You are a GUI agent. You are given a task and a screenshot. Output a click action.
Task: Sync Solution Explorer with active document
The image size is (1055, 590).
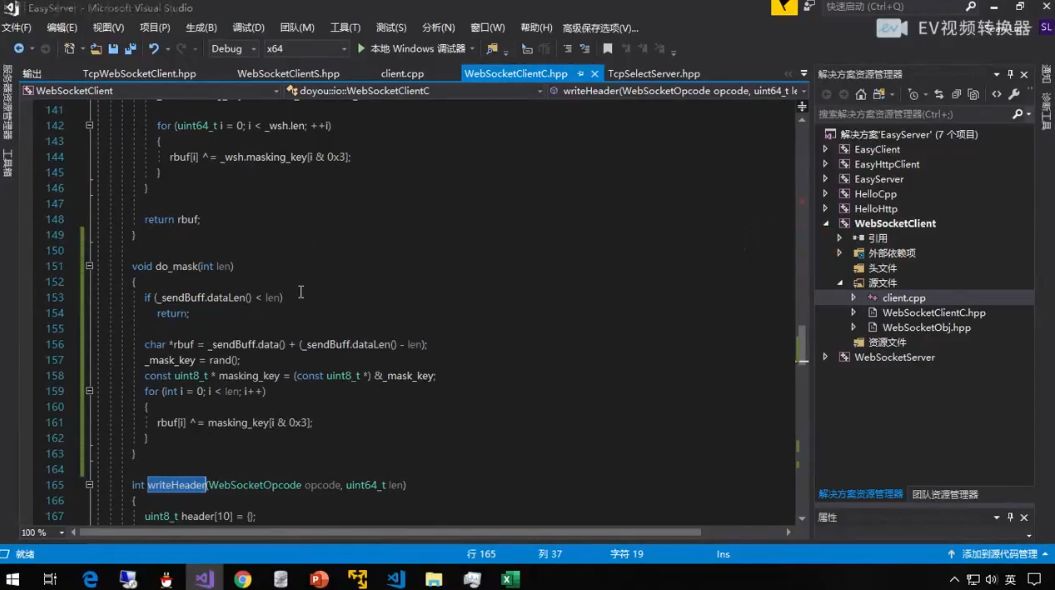pyautogui.click(x=940, y=95)
